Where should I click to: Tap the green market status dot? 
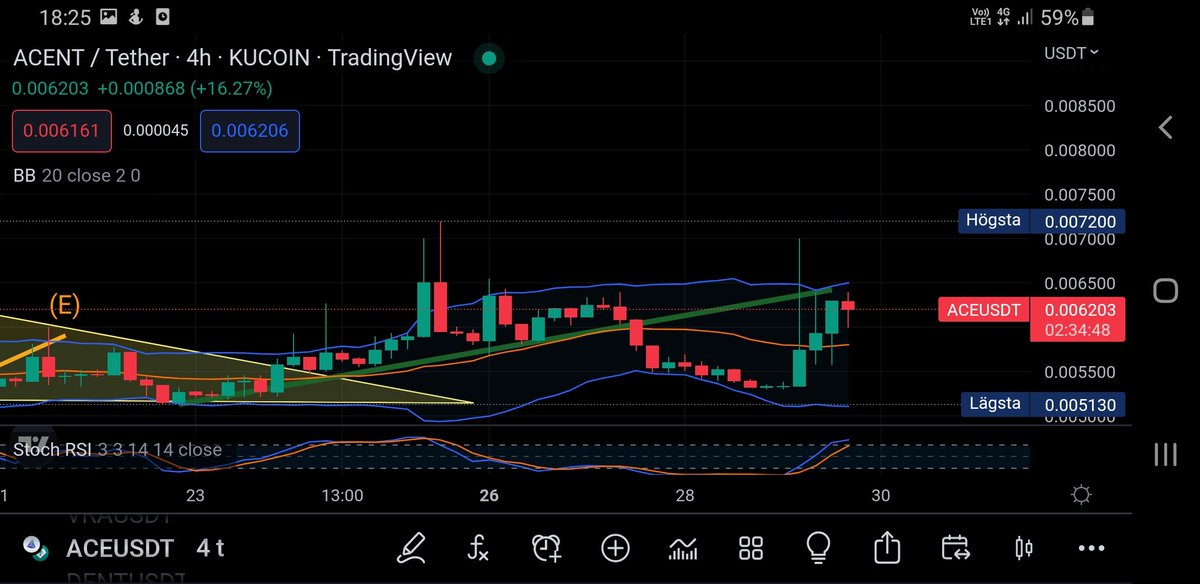pyautogui.click(x=489, y=58)
